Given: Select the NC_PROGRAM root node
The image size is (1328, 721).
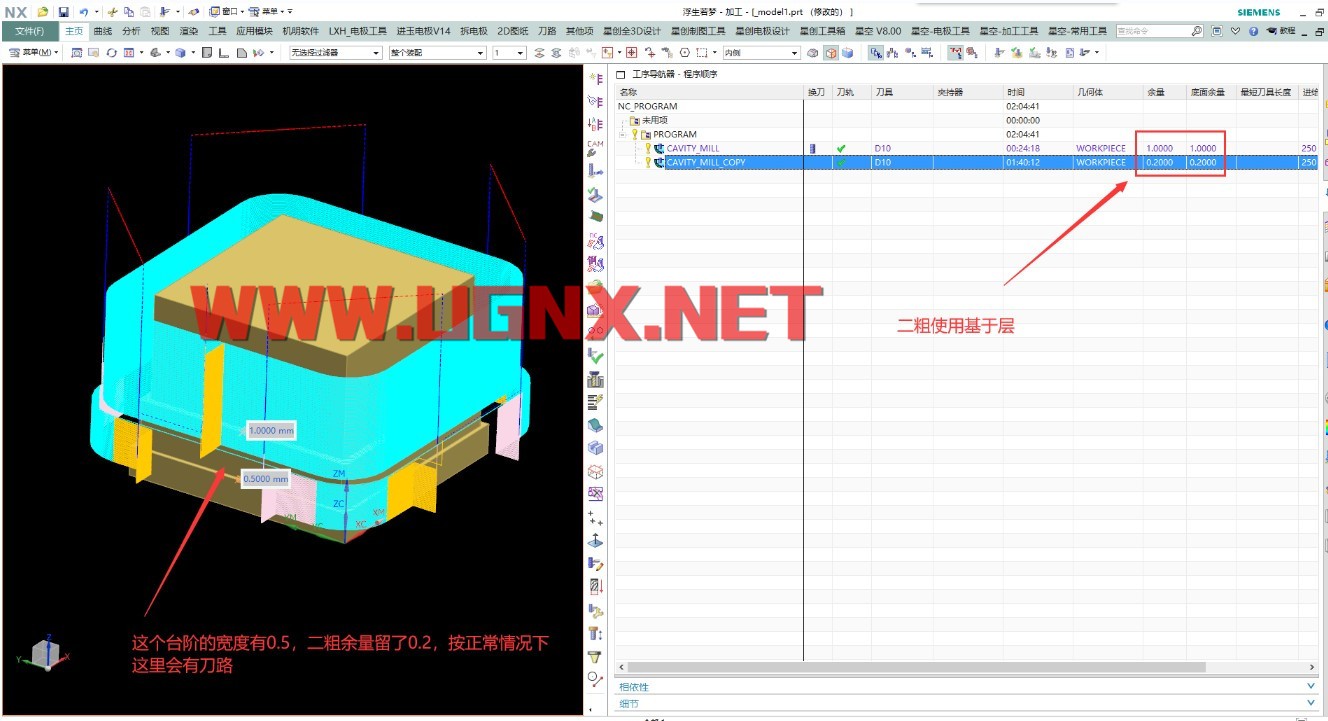Looking at the screenshot, I should click(x=648, y=106).
